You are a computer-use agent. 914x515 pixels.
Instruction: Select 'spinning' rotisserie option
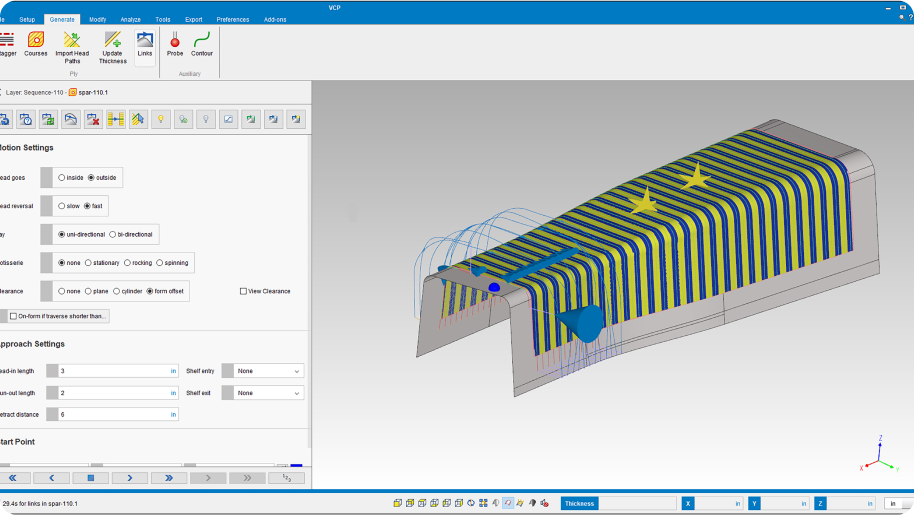click(160, 263)
